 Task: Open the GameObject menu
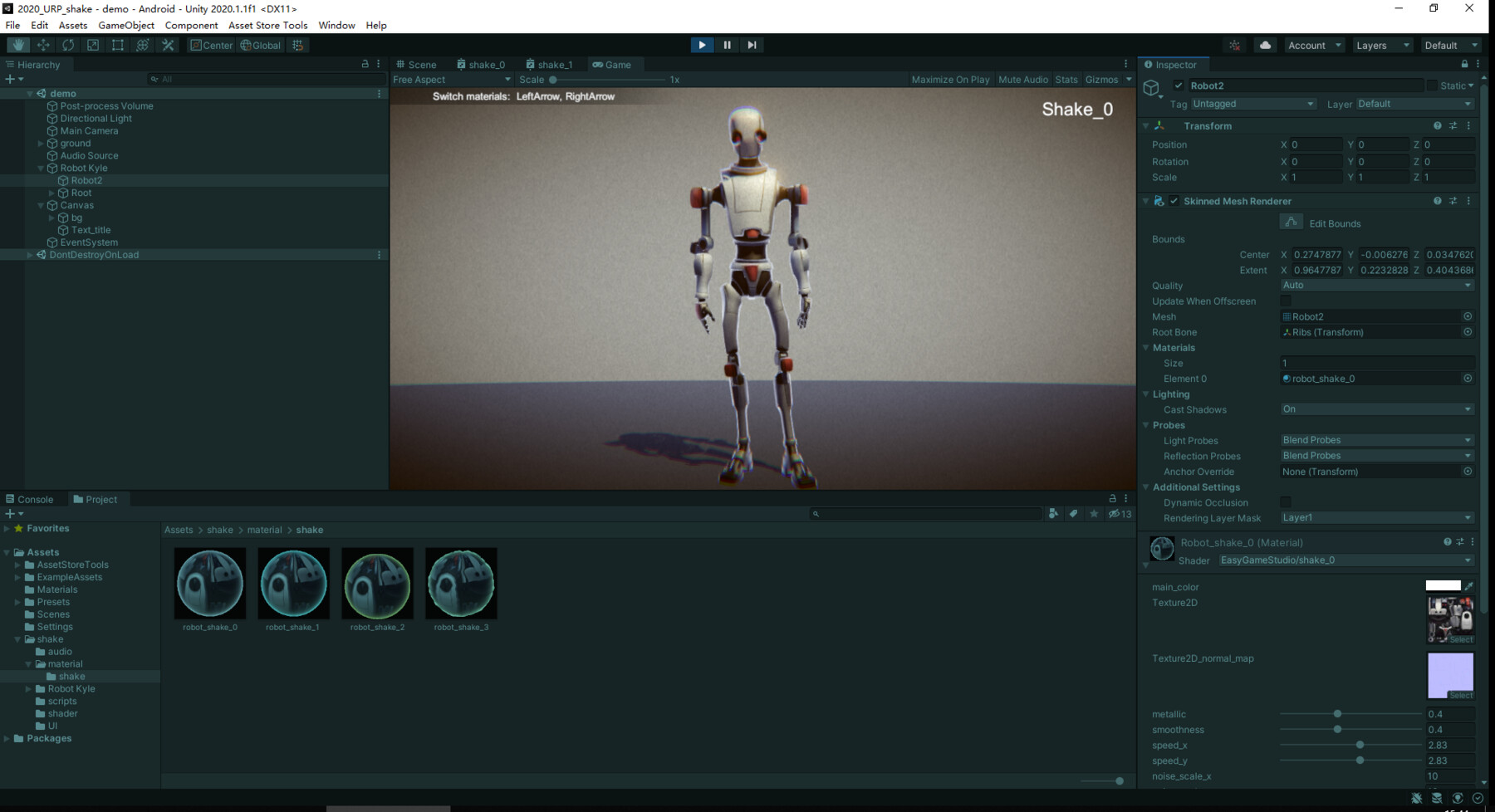tap(125, 25)
